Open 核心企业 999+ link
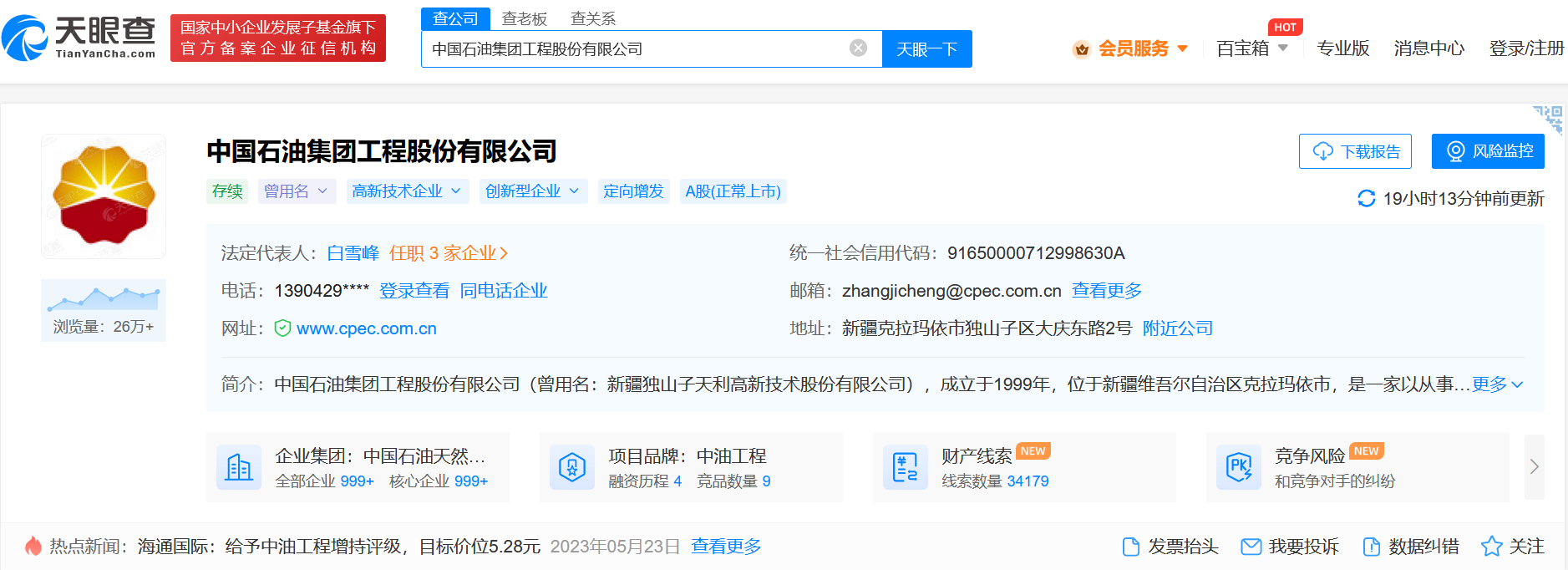1568x570 pixels. (439, 481)
